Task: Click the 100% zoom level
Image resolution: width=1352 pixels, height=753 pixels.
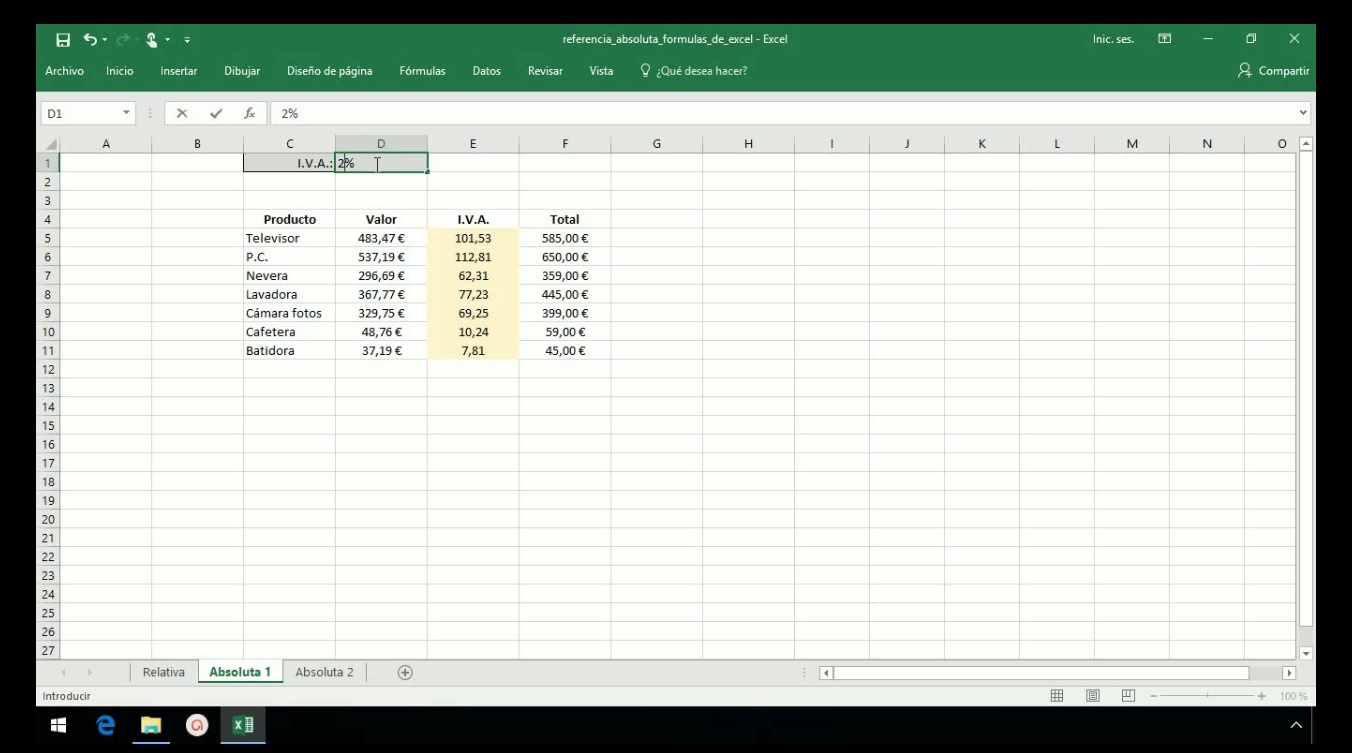Action: pyautogui.click(x=1293, y=696)
